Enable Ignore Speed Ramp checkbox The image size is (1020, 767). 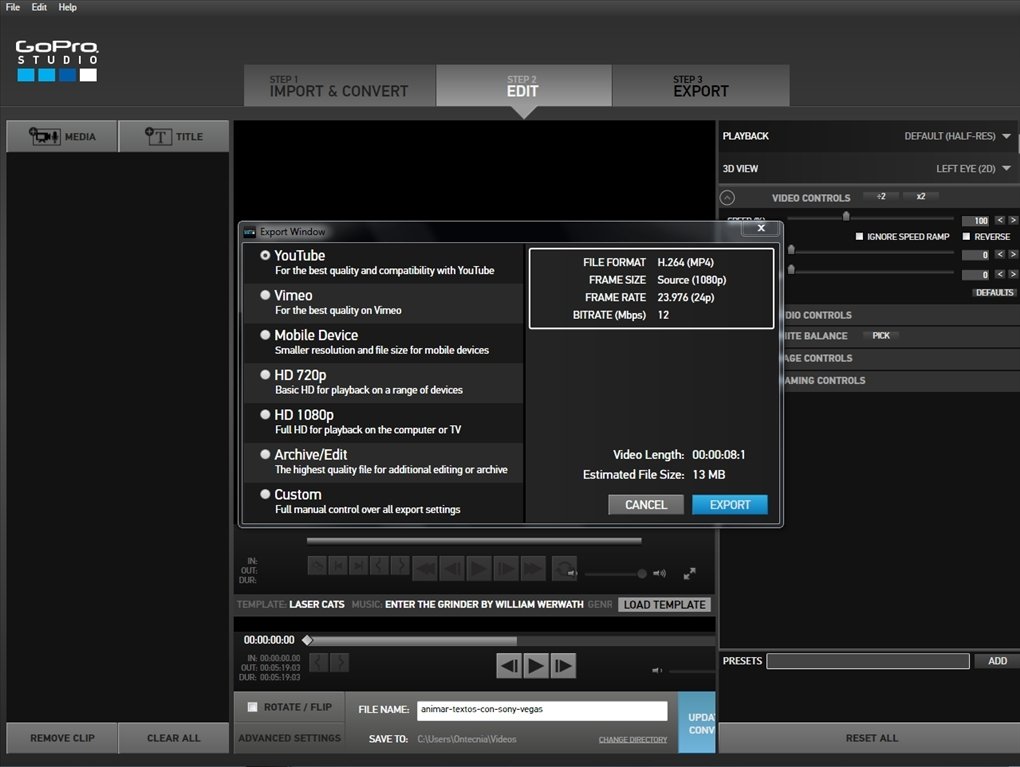point(859,236)
